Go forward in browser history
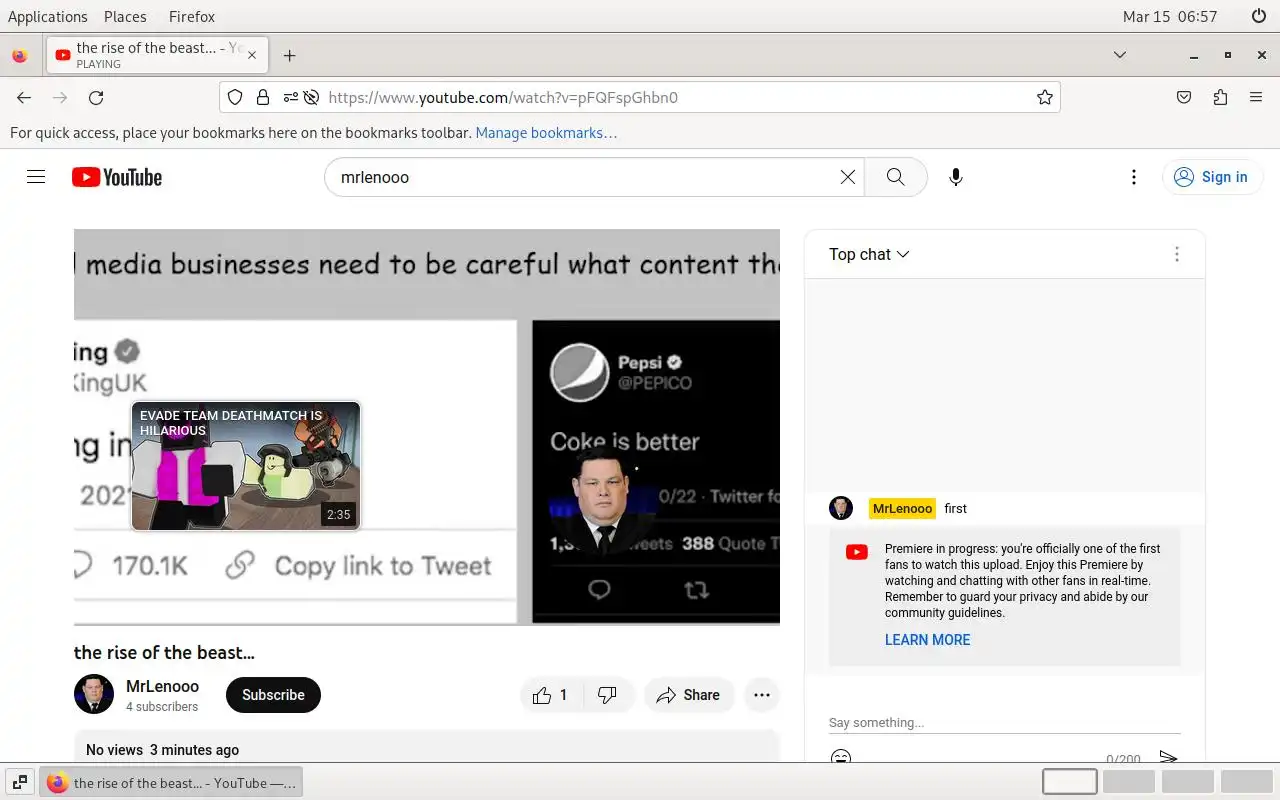This screenshot has width=1280, height=800. point(60,97)
